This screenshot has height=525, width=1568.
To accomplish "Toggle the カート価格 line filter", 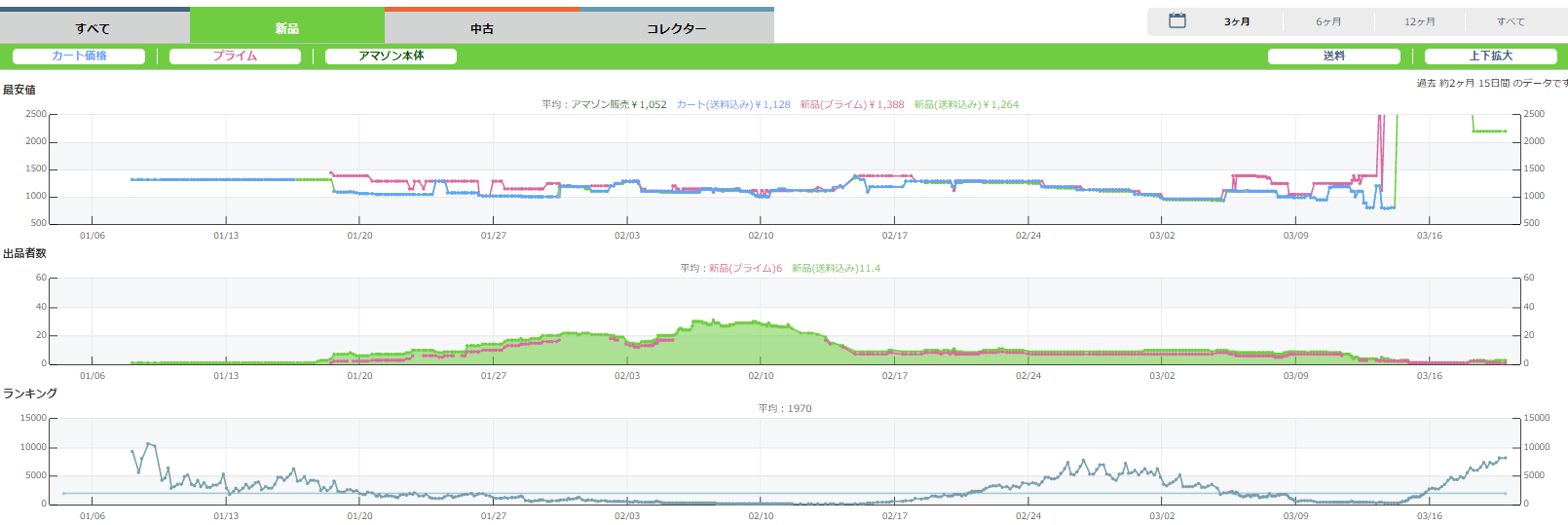I will pyautogui.click(x=79, y=56).
